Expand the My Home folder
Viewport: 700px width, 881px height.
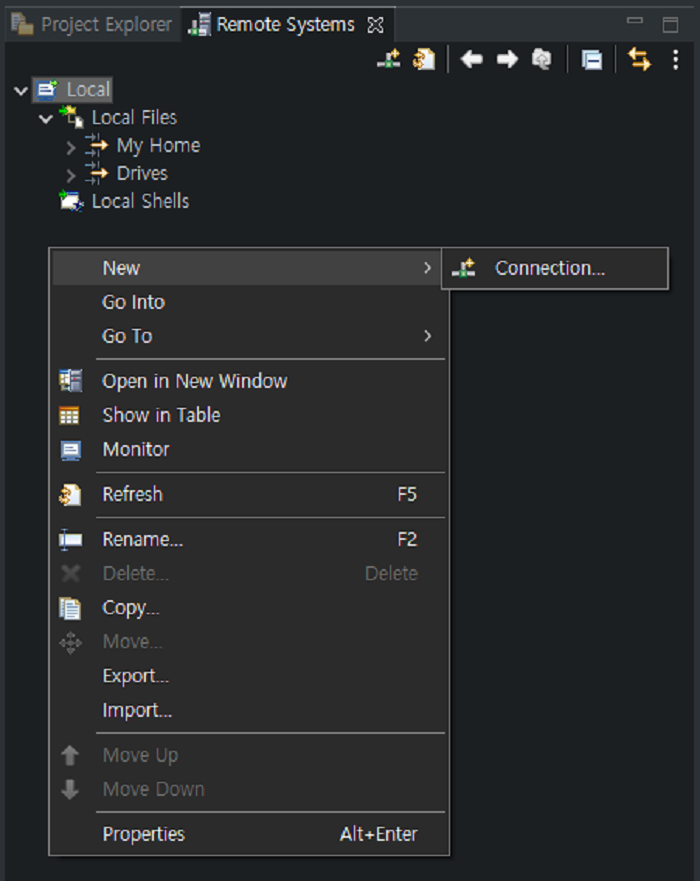pos(71,147)
